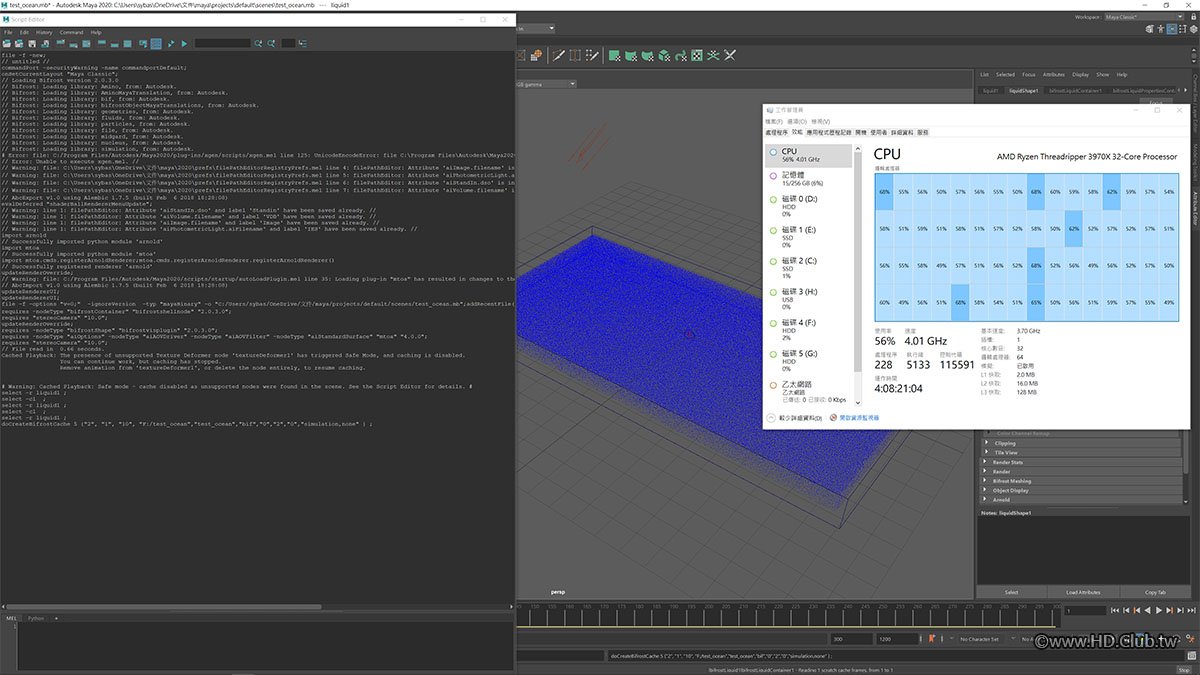The height and width of the screenshot is (675, 1200).
Task: Open the No Character Set dropdown
Action: (x=990, y=639)
